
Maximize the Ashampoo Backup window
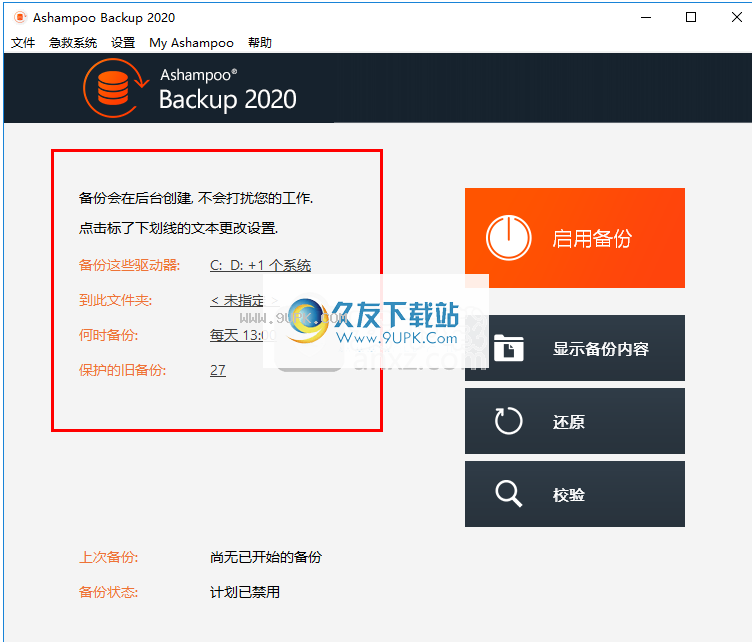pyautogui.click(x=691, y=17)
